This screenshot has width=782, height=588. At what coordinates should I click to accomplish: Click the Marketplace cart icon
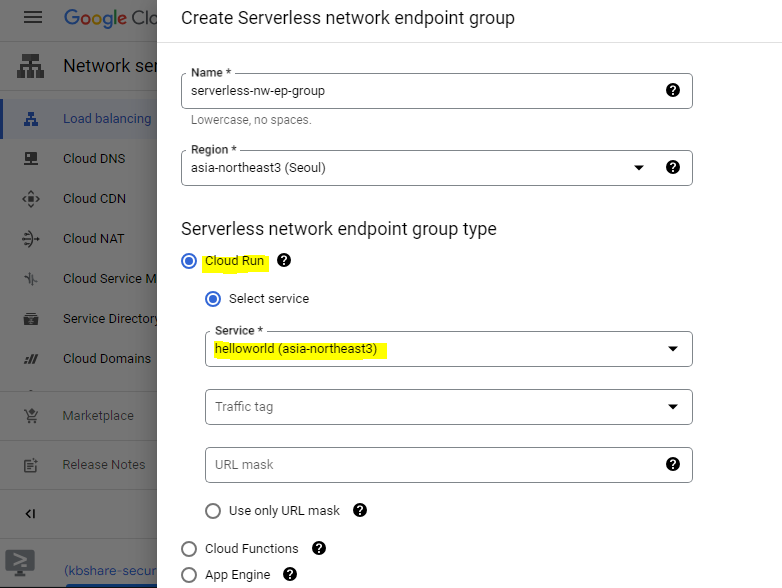pyautogui.click(x=31, y=415)
